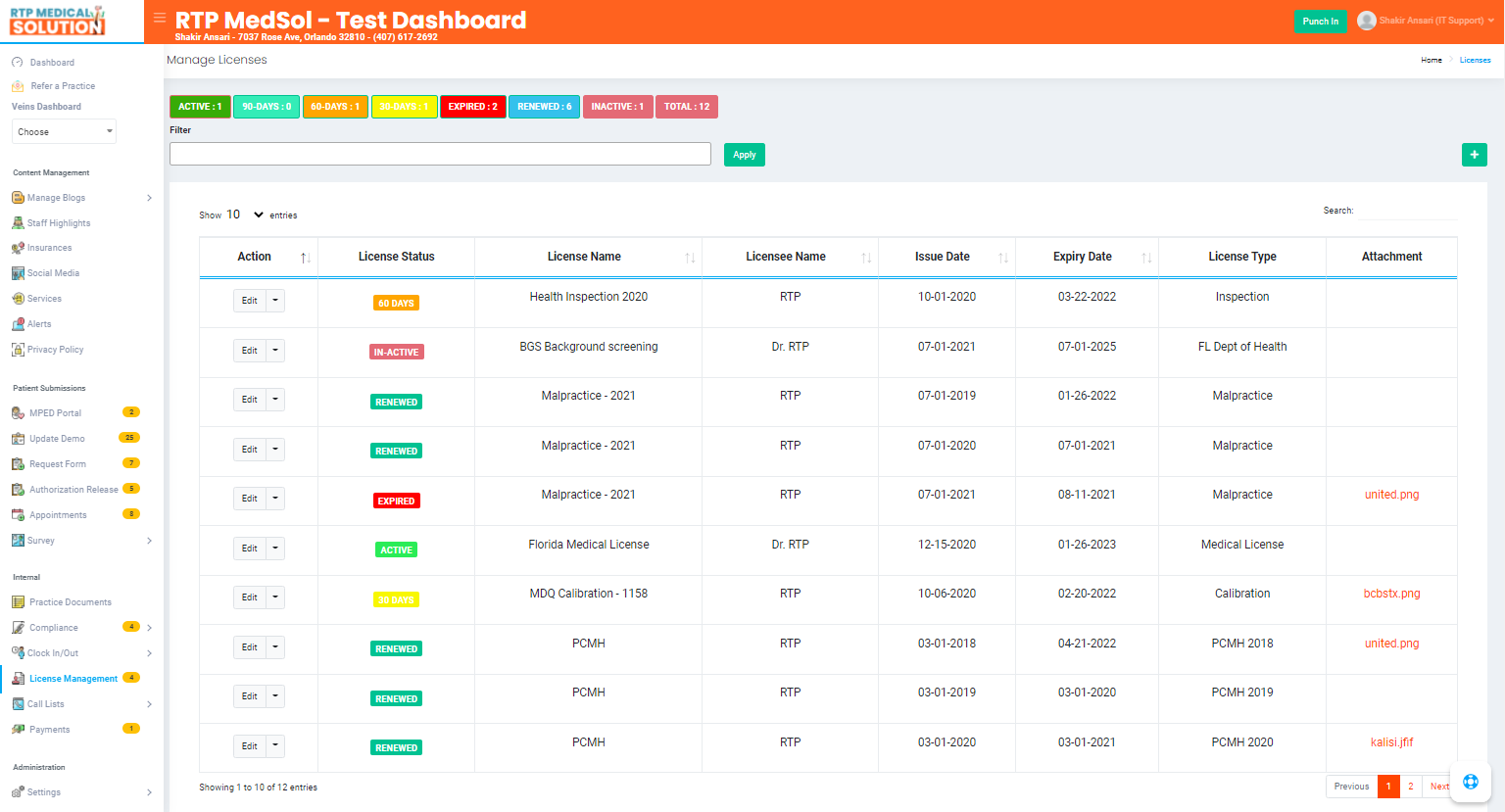Open the Call Lists icon
This screenshot has width=1505, height=812.
[x=18, y=704]
